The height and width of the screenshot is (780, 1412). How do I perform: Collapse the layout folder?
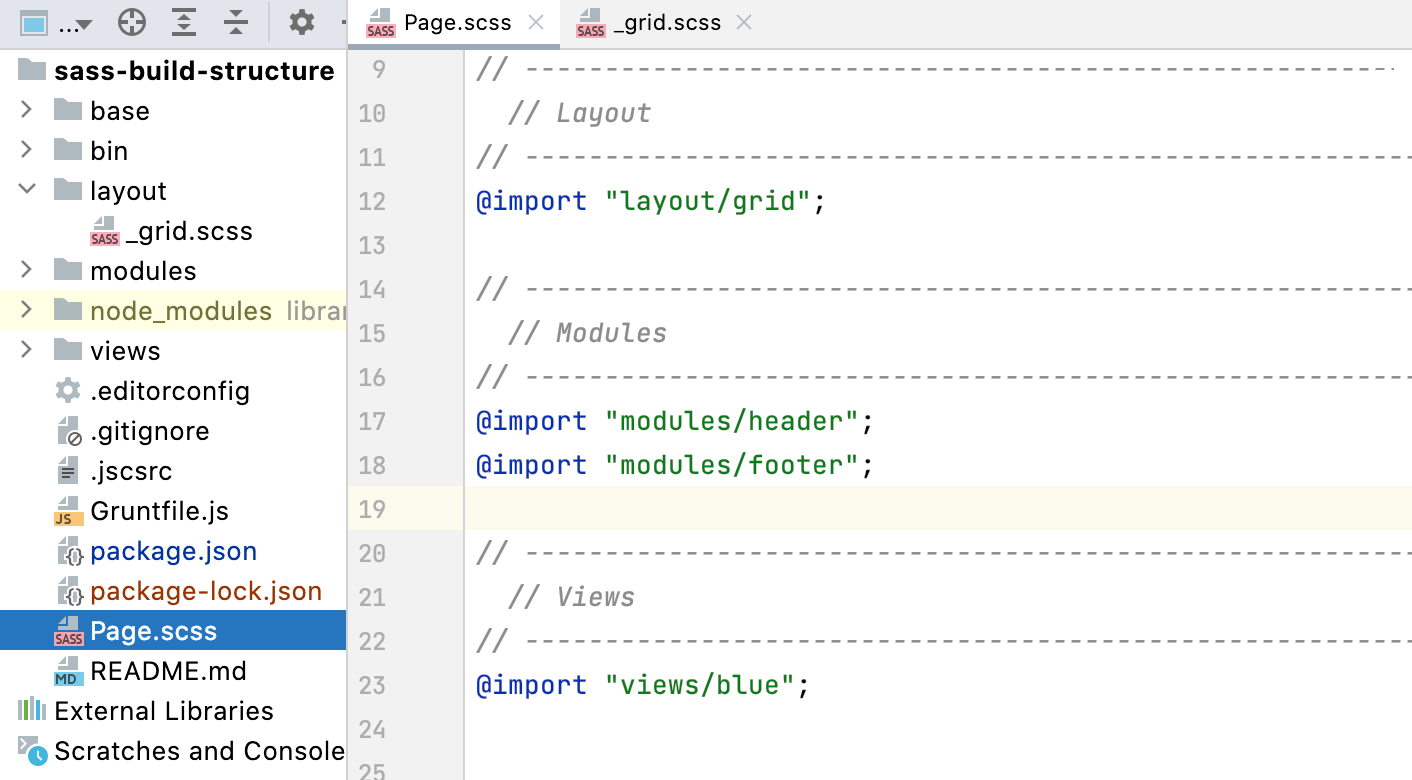point(27,190)
